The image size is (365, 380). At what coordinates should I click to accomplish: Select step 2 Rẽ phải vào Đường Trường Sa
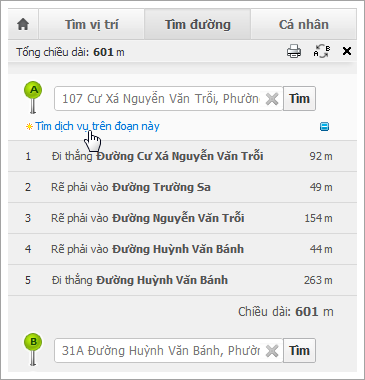click(182, 187)
